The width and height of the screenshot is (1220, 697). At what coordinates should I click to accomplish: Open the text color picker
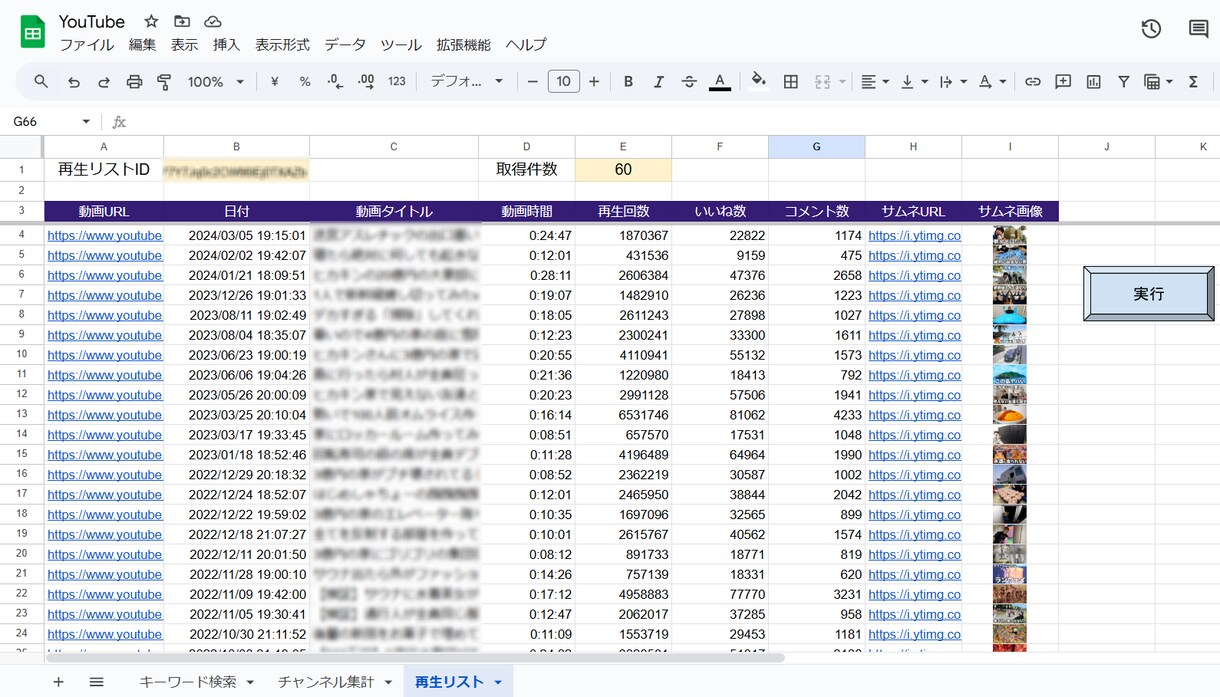[719, 82]
